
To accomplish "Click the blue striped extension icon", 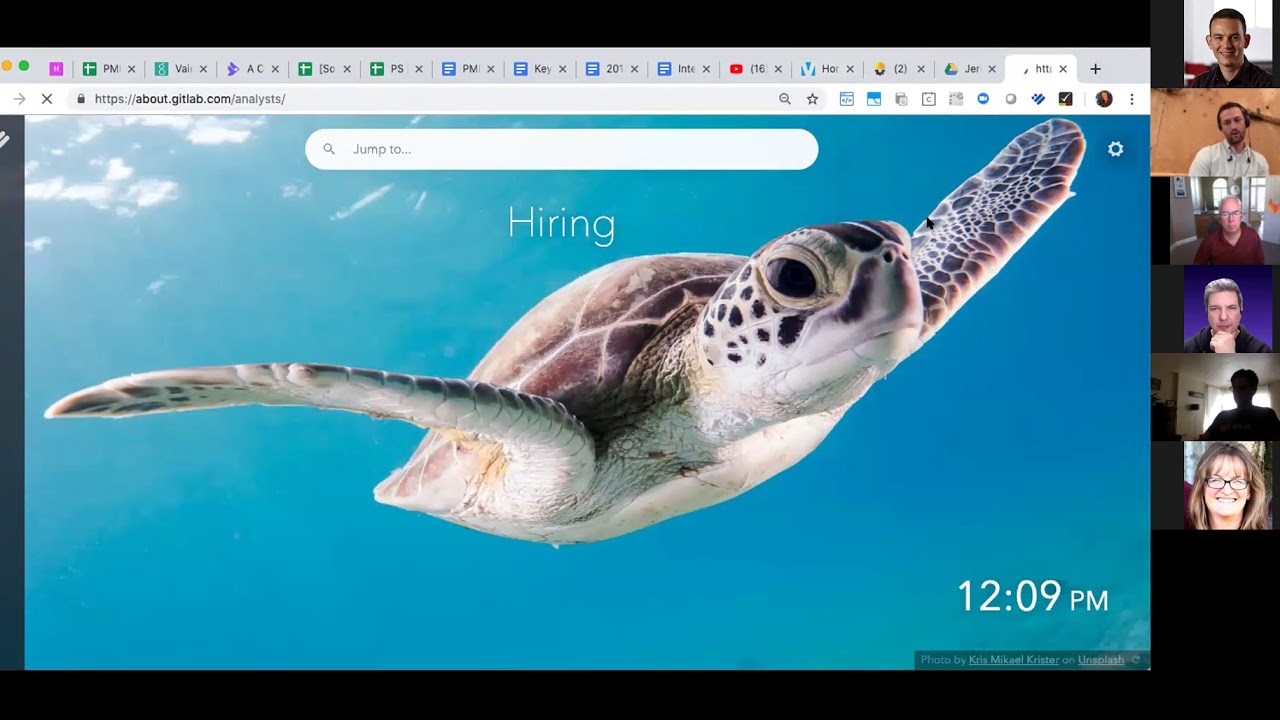I will (x=1038, y=99).
